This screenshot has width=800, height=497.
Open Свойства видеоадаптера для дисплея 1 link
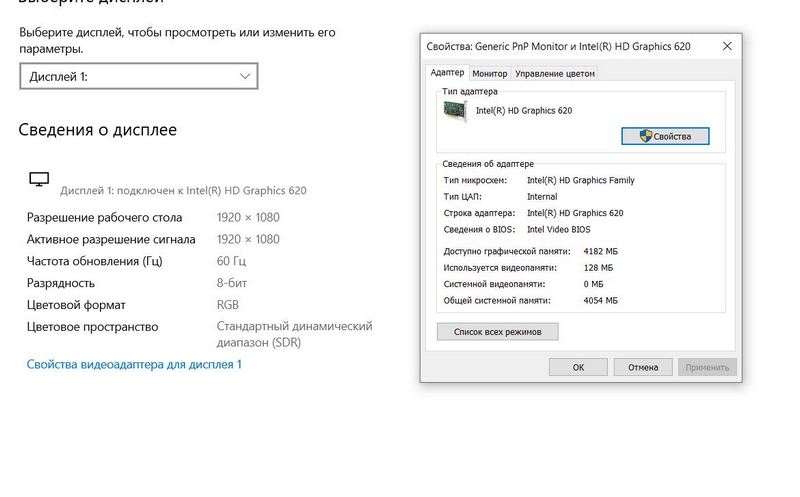coord(134,365)
